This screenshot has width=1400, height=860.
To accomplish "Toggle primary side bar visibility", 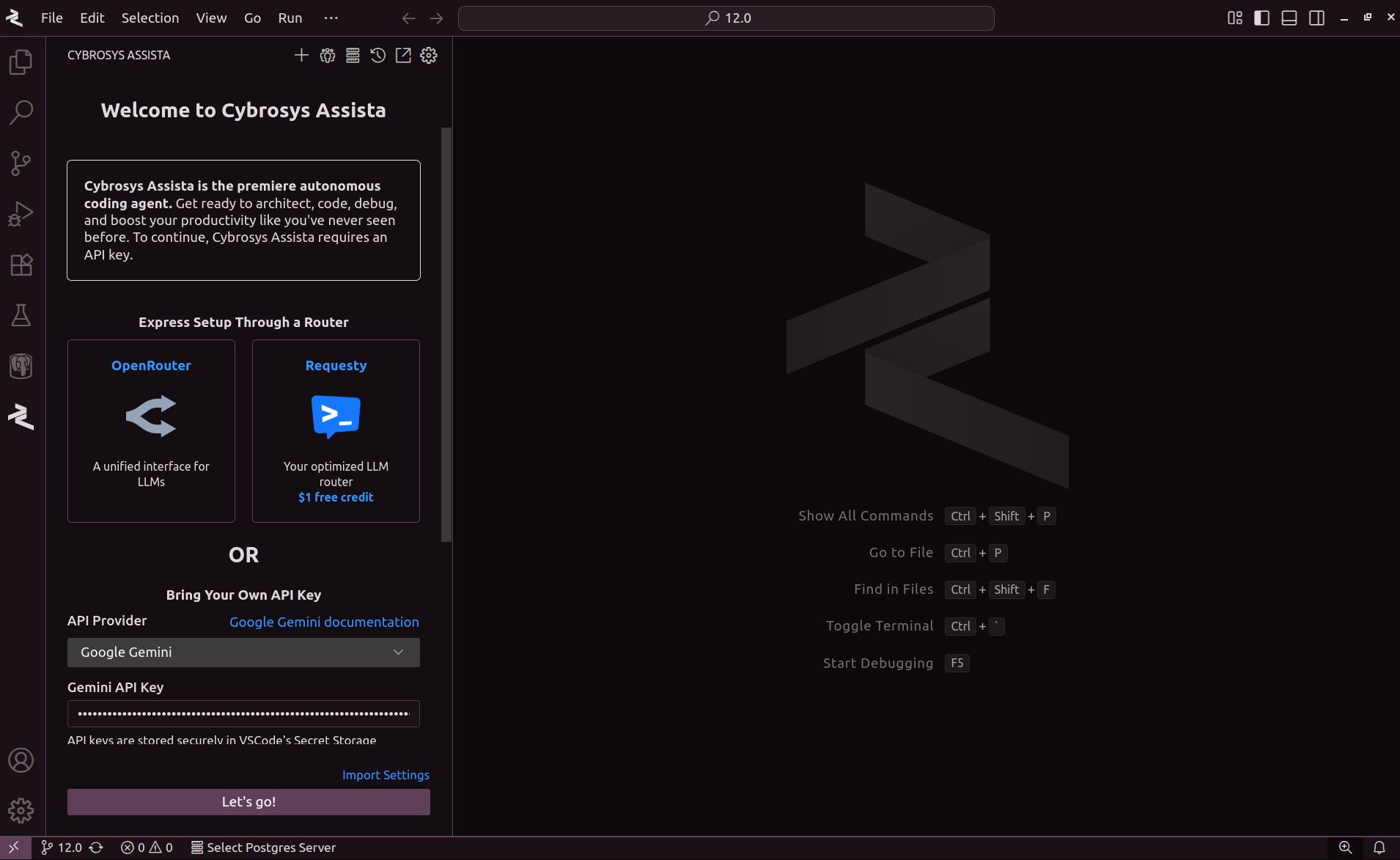I will coord(1262,18).
